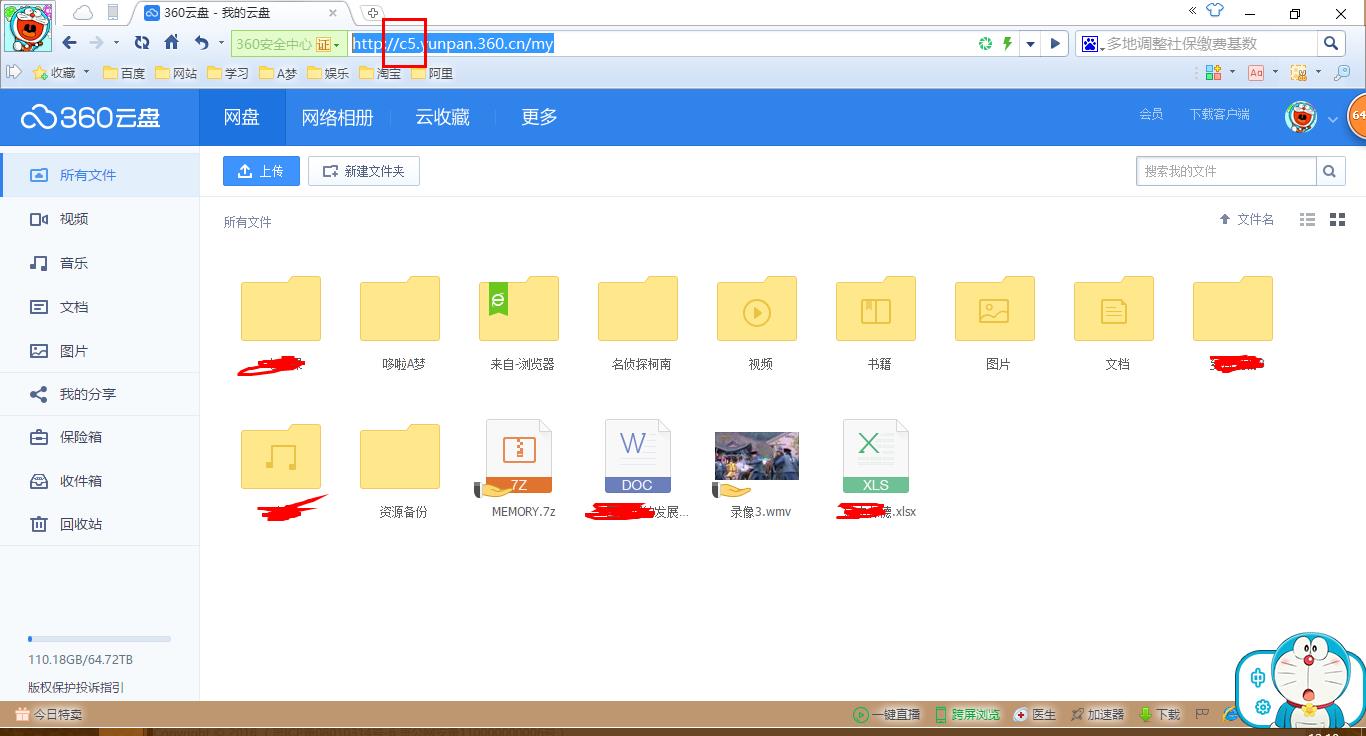Switch to the 网络相册 tab

point(337,117)
